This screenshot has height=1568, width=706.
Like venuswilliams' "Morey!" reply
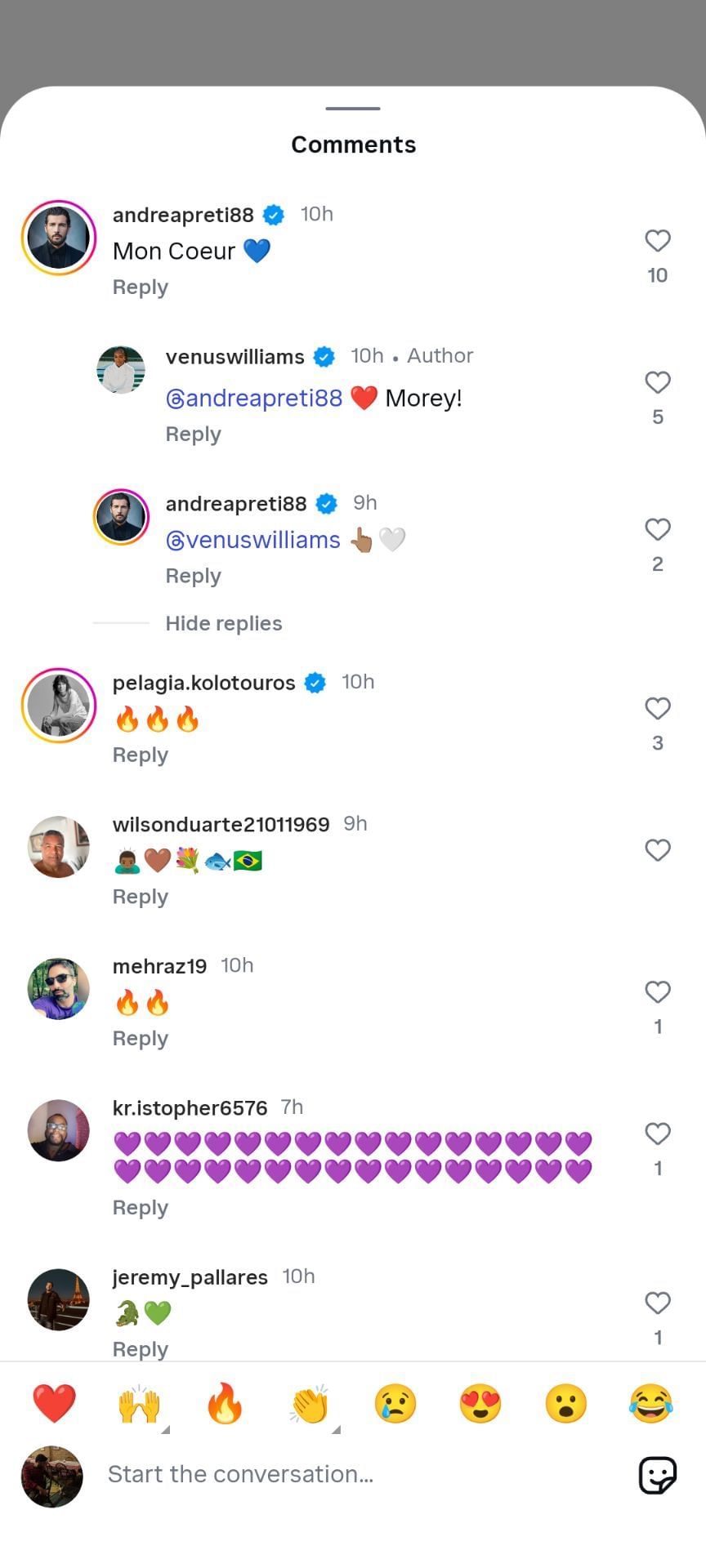point(657,383)
